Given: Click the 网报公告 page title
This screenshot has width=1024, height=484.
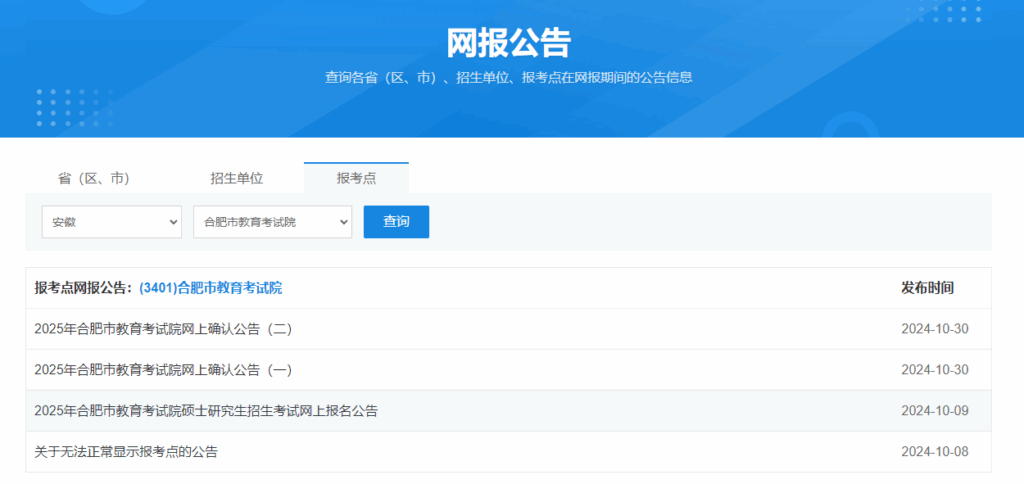Looking at the screenshot, I should coord(509,44).
